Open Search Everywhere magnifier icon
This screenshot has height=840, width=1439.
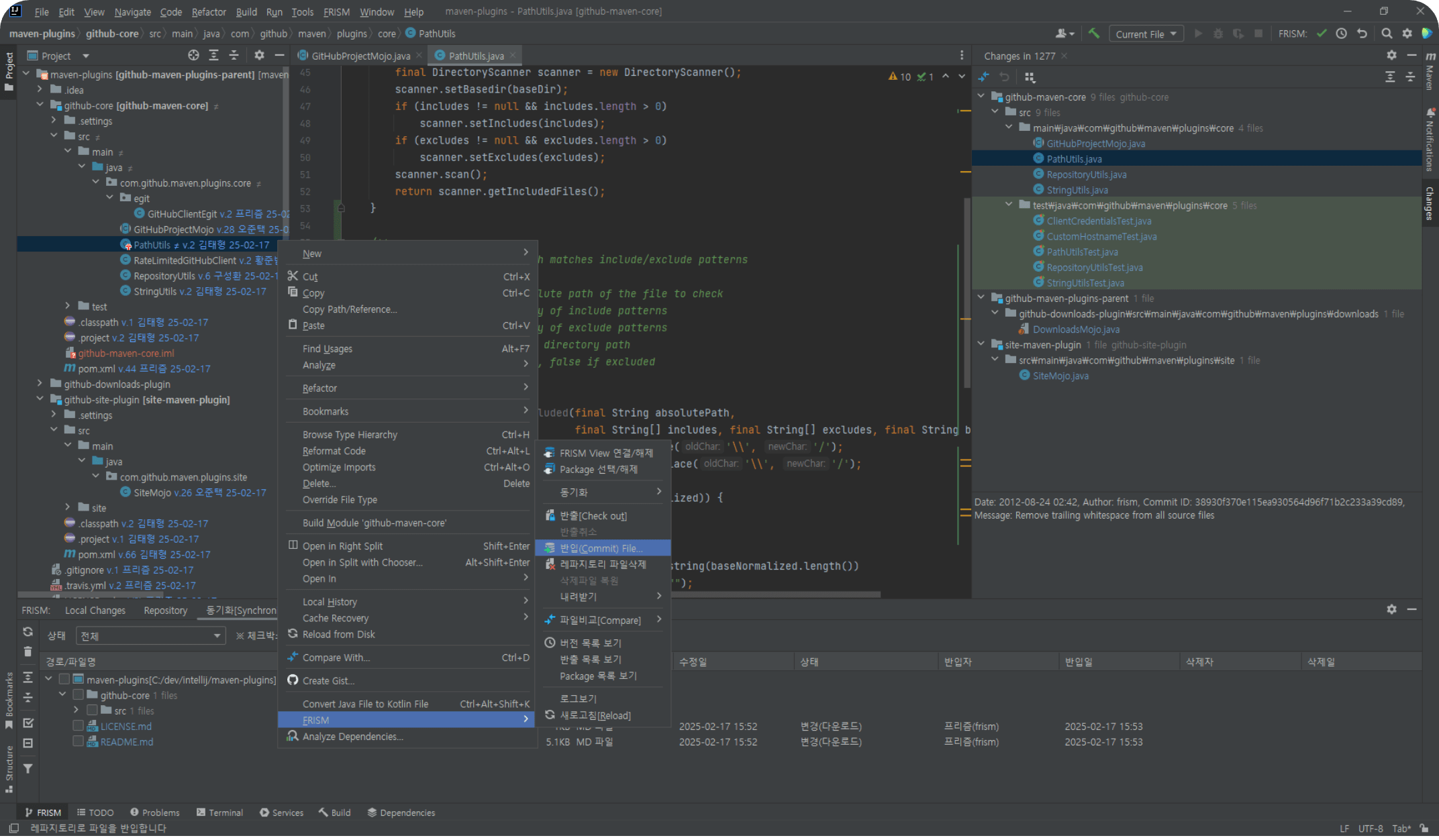tap(1387, 34)
